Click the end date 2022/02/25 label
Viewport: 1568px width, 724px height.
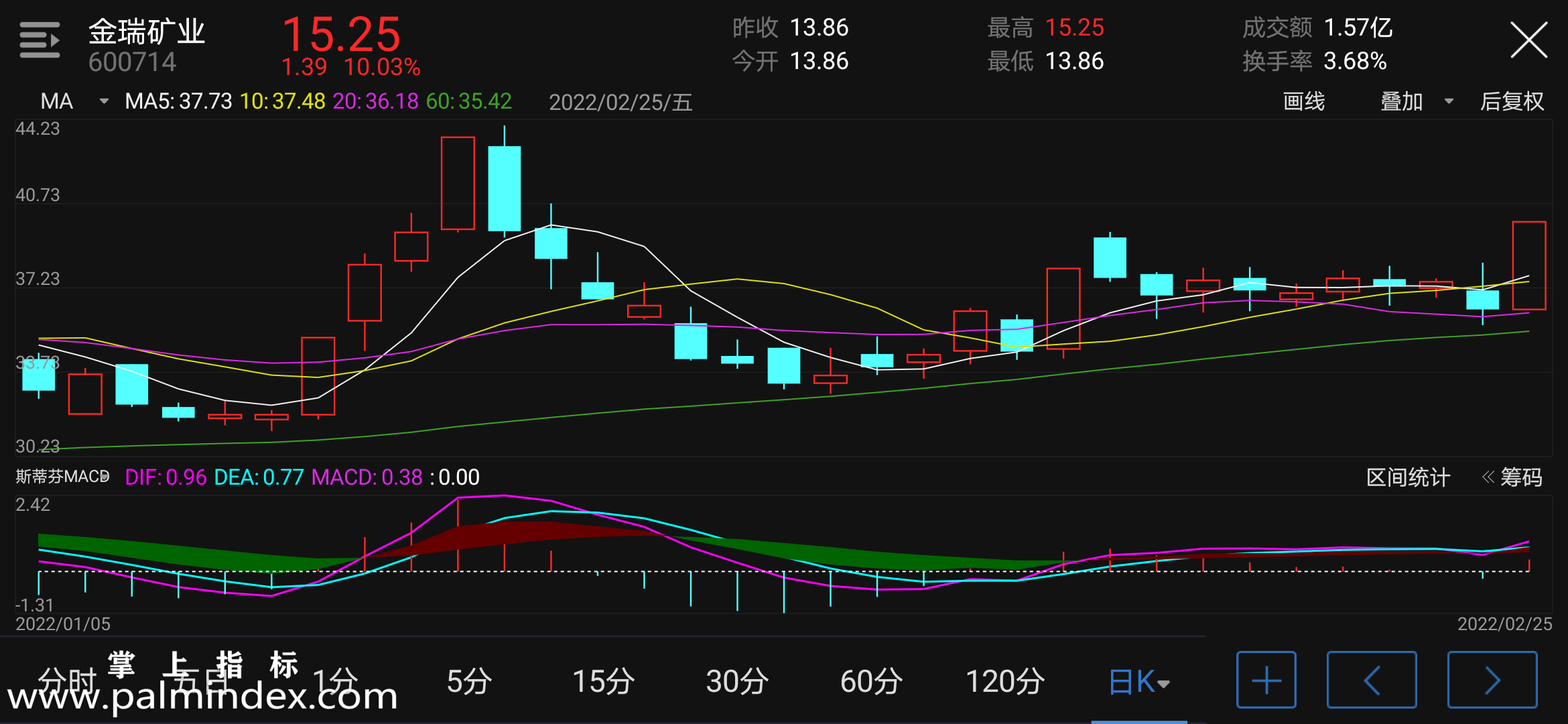point(1504,624)
